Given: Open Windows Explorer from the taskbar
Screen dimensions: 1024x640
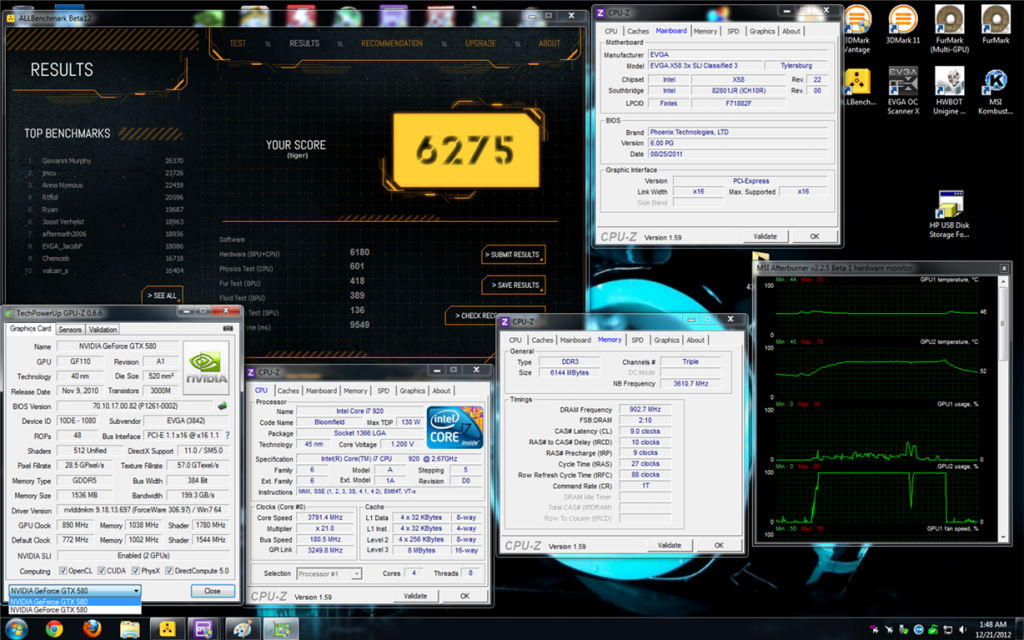Looking at the screenshot, I should [129, 629].
